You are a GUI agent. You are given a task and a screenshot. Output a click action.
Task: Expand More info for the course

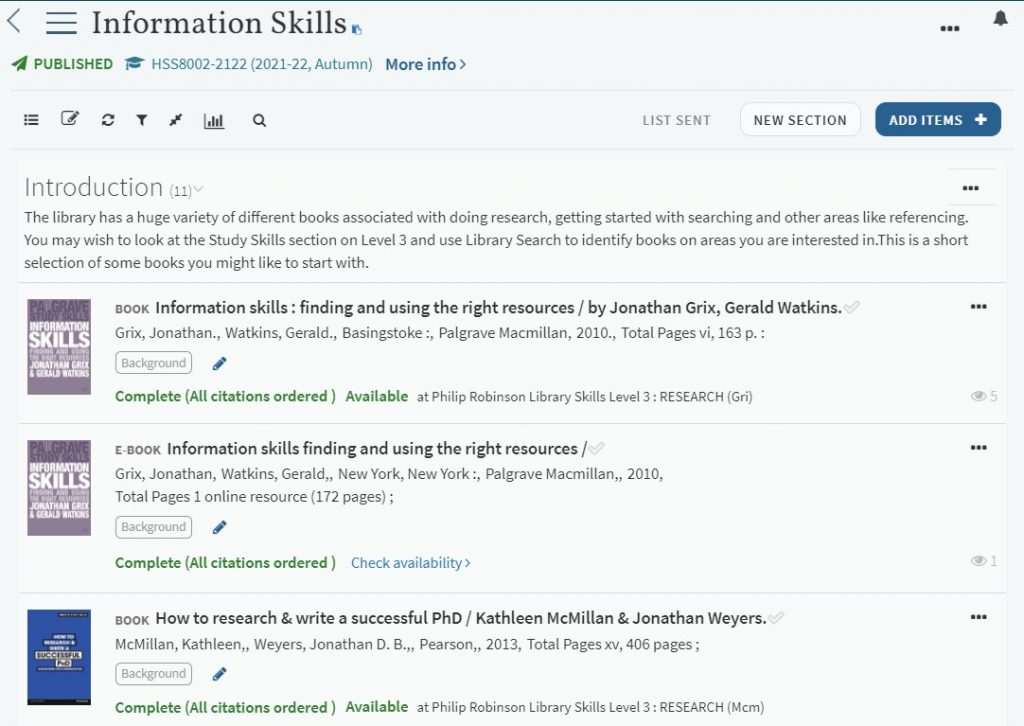[x=425, y=64]
